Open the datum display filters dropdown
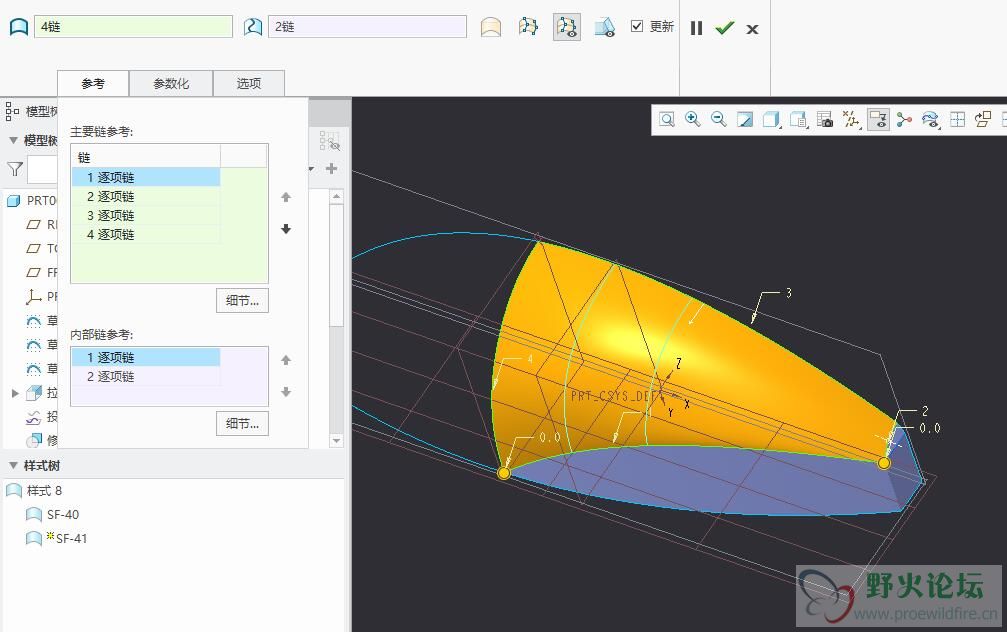This screenshot has width=1007, height=632. (852, 119)
